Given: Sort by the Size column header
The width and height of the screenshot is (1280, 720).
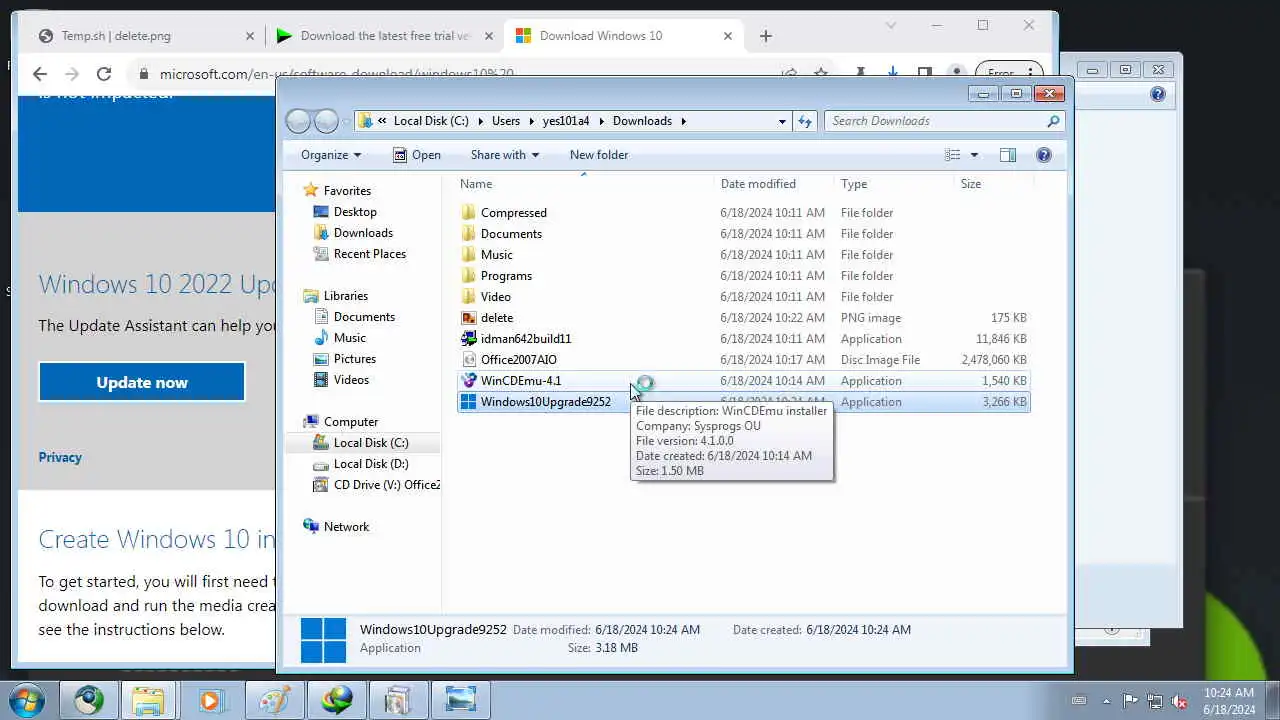Looking at the screenshot, I should point(971,184).
